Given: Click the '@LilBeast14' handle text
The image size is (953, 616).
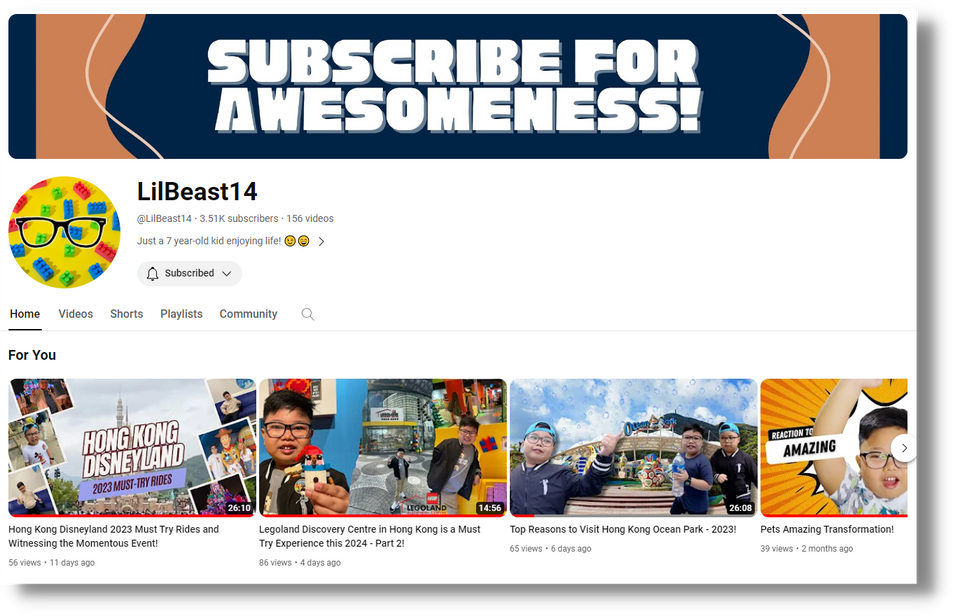Looking at the screenshot, I should pyautogui.click(x=164, y=219).
